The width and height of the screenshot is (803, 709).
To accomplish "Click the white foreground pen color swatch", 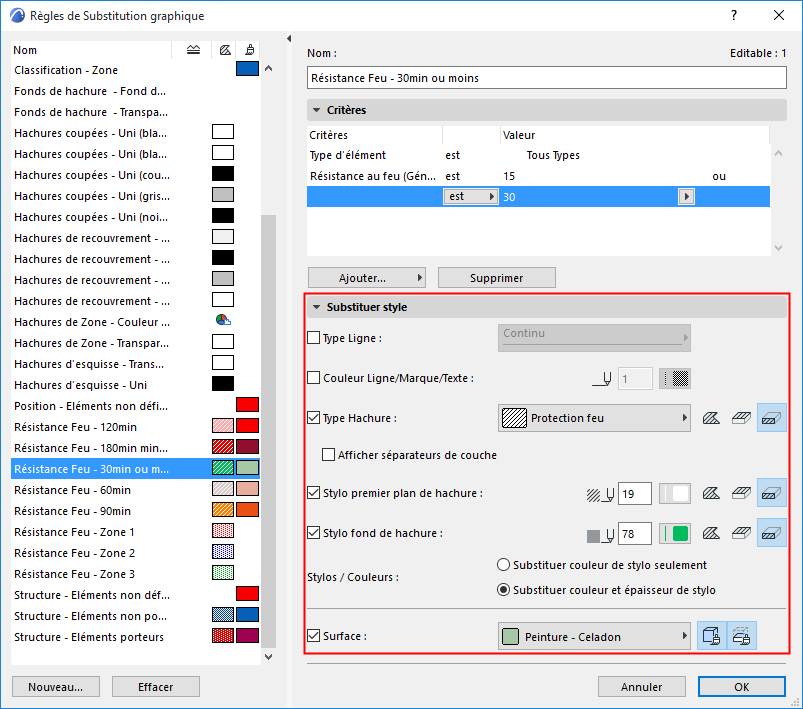I will click(674, 494).
